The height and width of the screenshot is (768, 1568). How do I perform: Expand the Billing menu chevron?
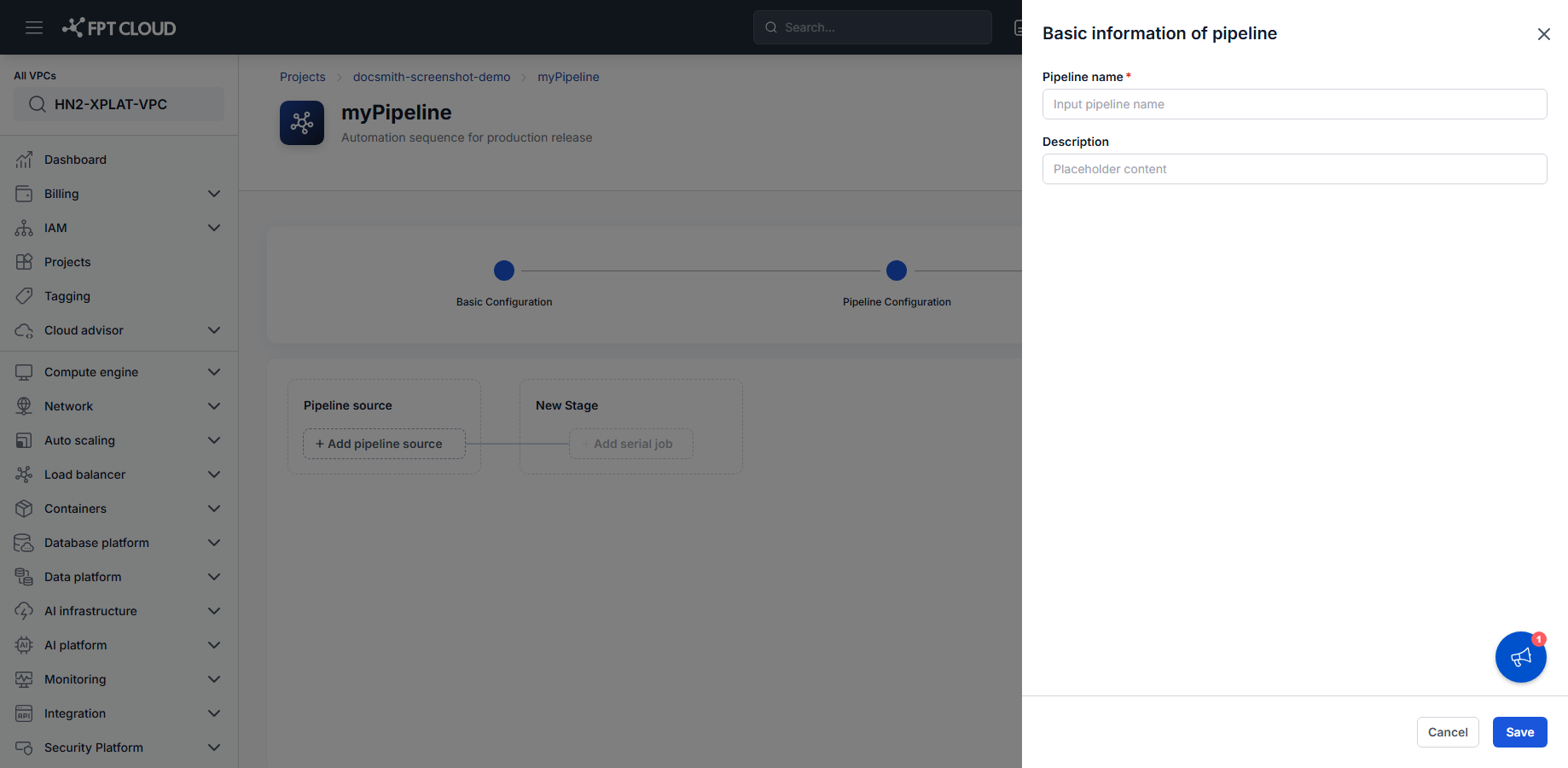214,194
